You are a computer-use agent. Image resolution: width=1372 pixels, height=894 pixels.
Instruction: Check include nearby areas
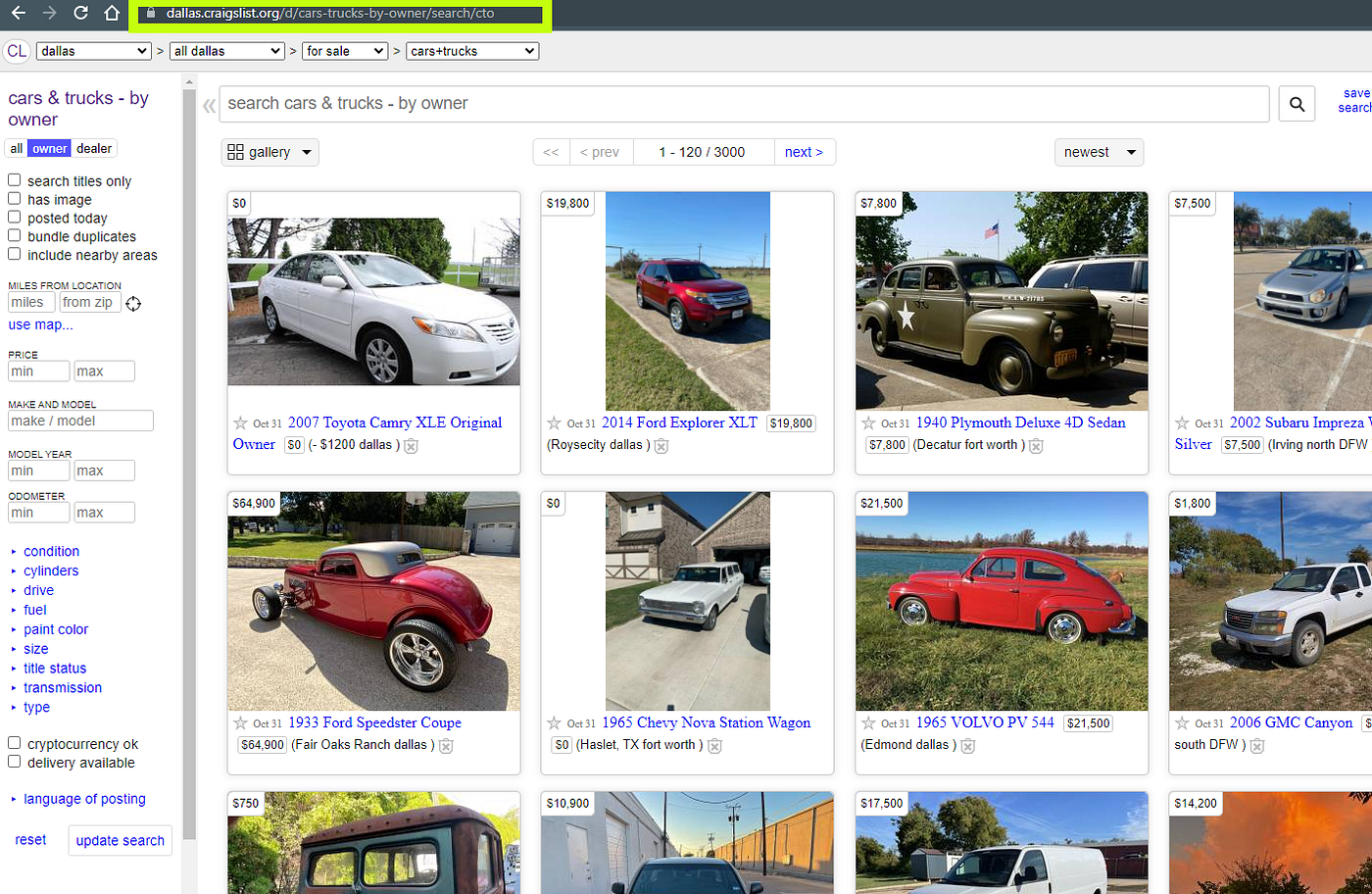click(15, 254)
